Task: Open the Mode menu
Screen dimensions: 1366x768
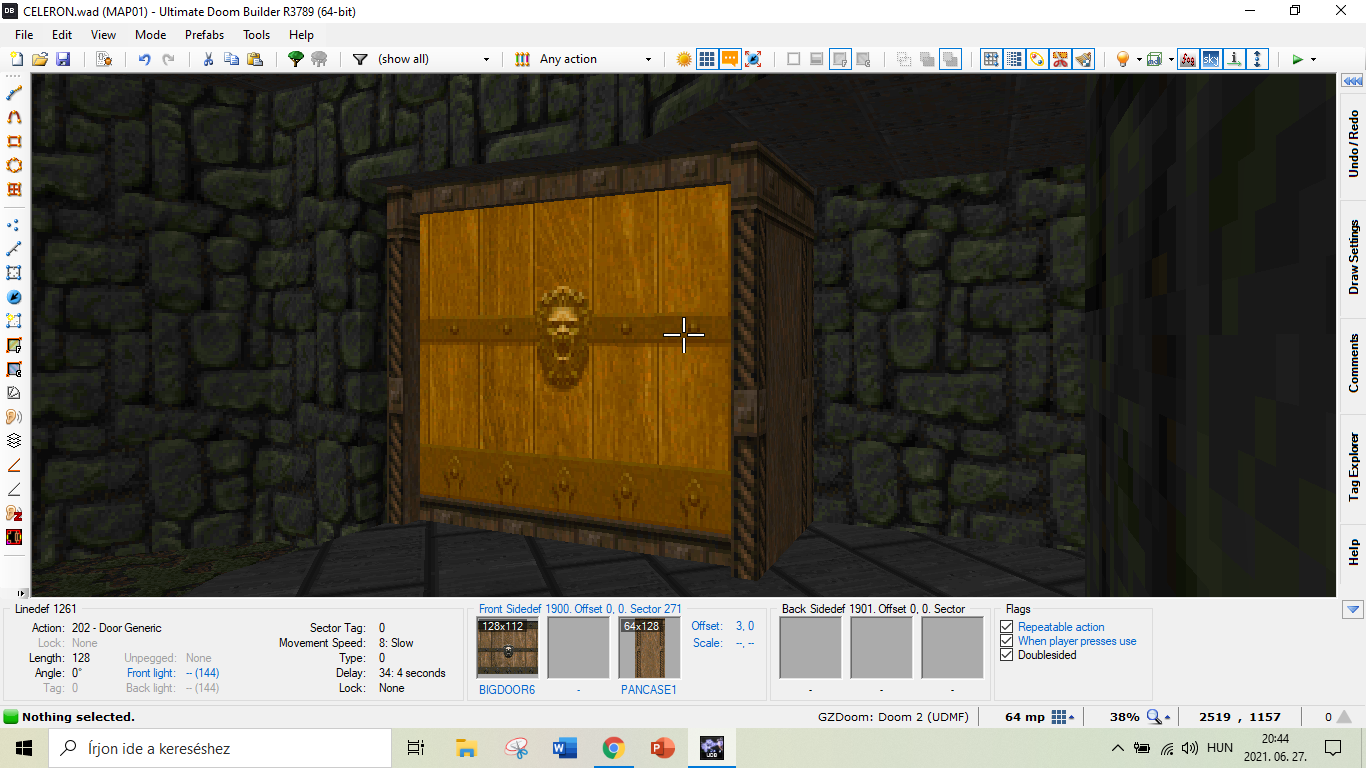Action: tap(151, 34)
